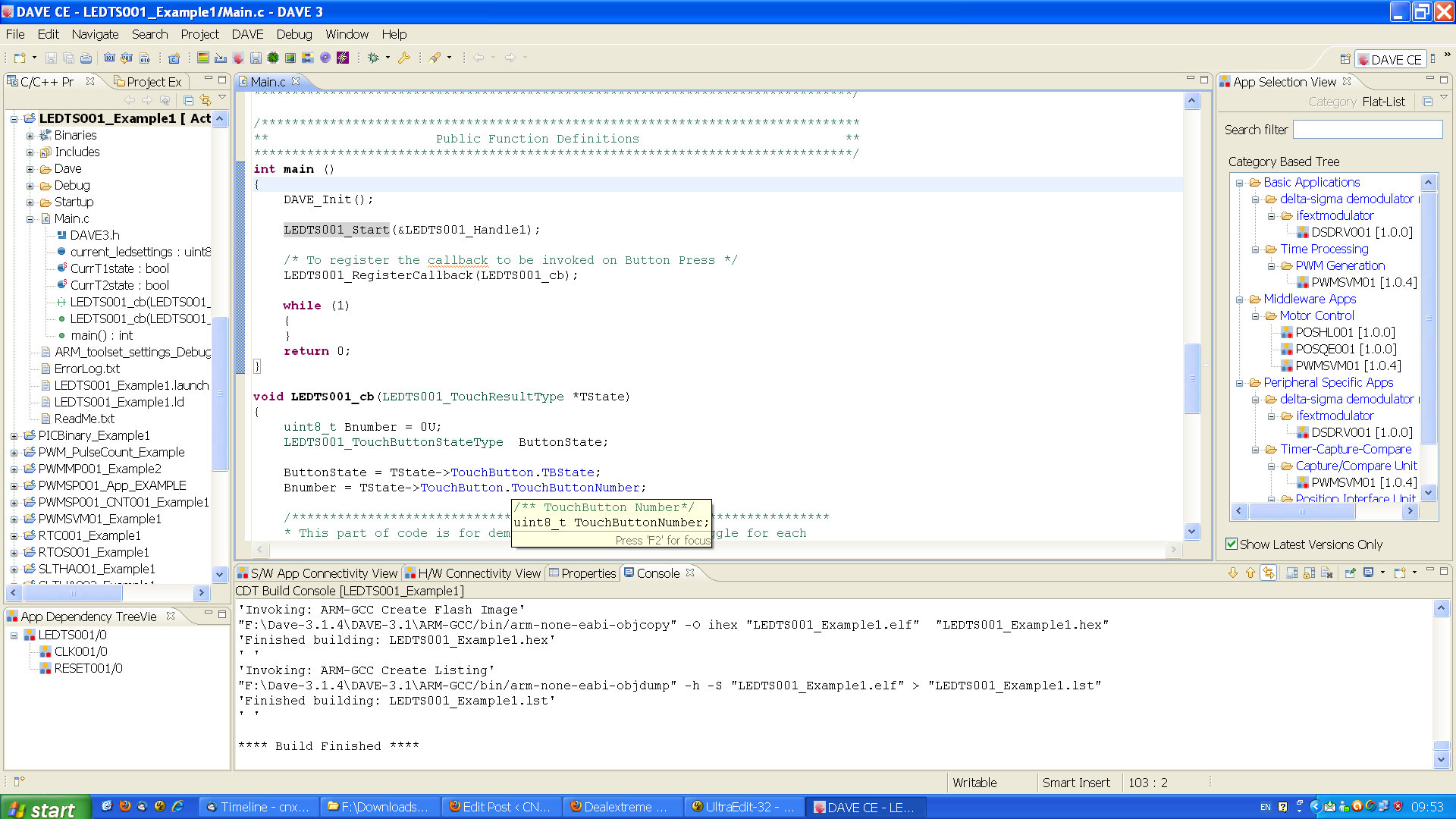Click the New project toolbar icon
Viewport: 1456px width, 819px height.
[20, 58]
